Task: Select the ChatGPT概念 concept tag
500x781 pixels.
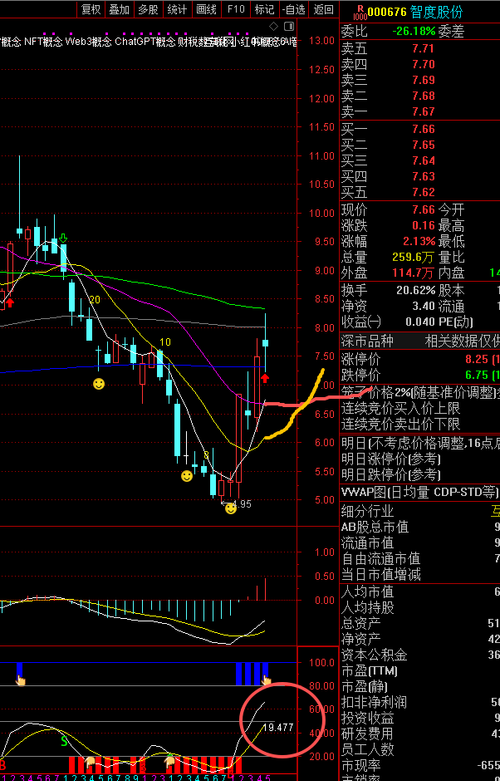Action: click(145, 41)
